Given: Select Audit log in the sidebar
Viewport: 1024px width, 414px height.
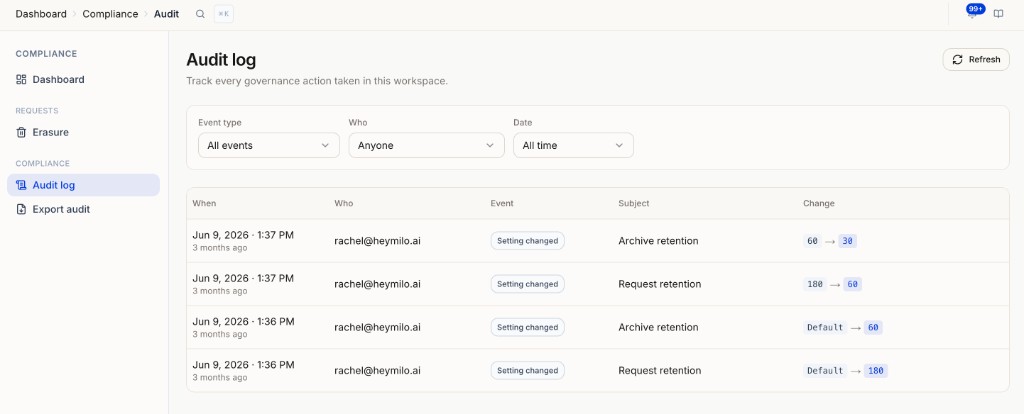Looking at the screenshot, I should tap(83, 185).
